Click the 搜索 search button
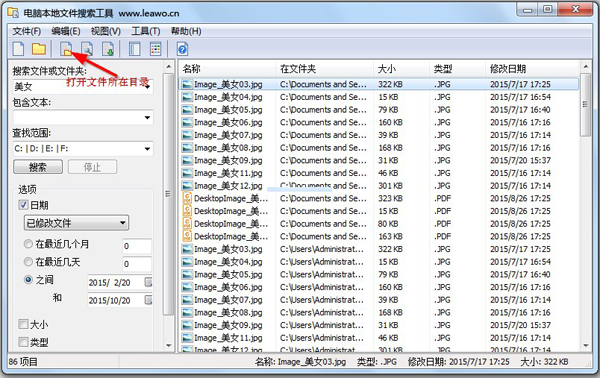600x378 pixels. click(38, 167)
